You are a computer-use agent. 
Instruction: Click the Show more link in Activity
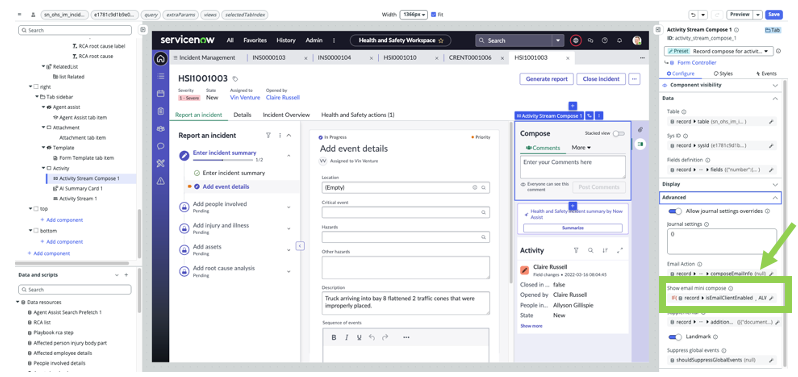pyautogui.click(x=530, y=326)
